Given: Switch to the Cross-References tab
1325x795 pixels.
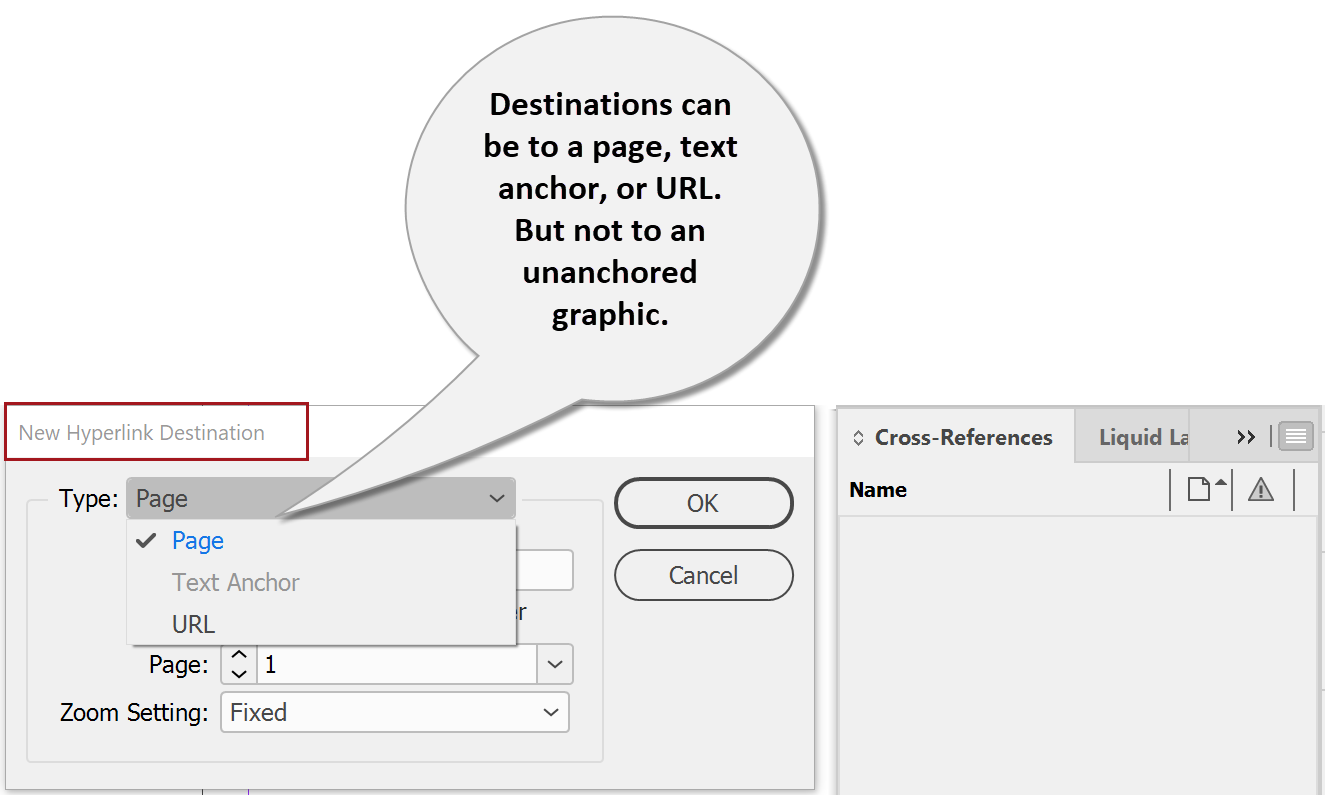Looking at the screenshot, I should [955, 437].
